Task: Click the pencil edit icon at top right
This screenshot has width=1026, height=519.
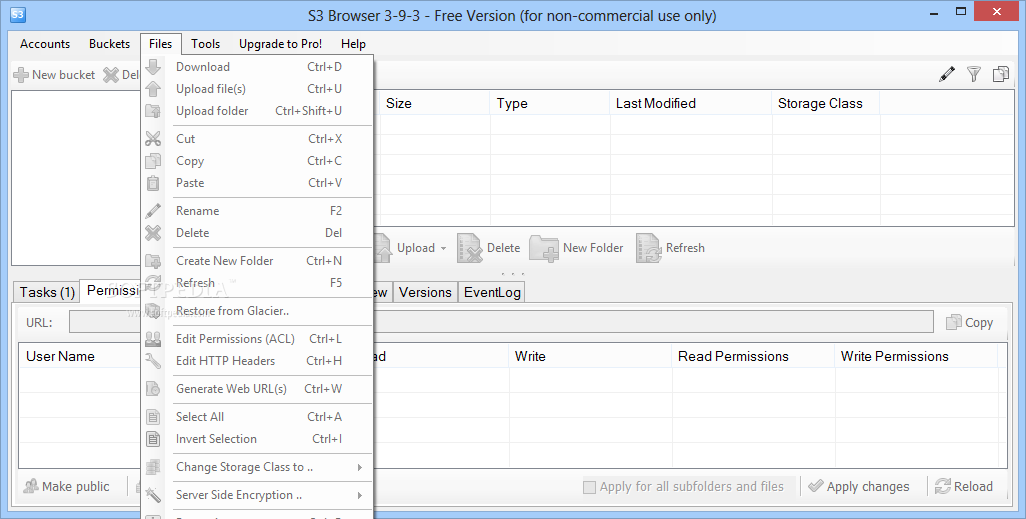Action: click(947, 74)
